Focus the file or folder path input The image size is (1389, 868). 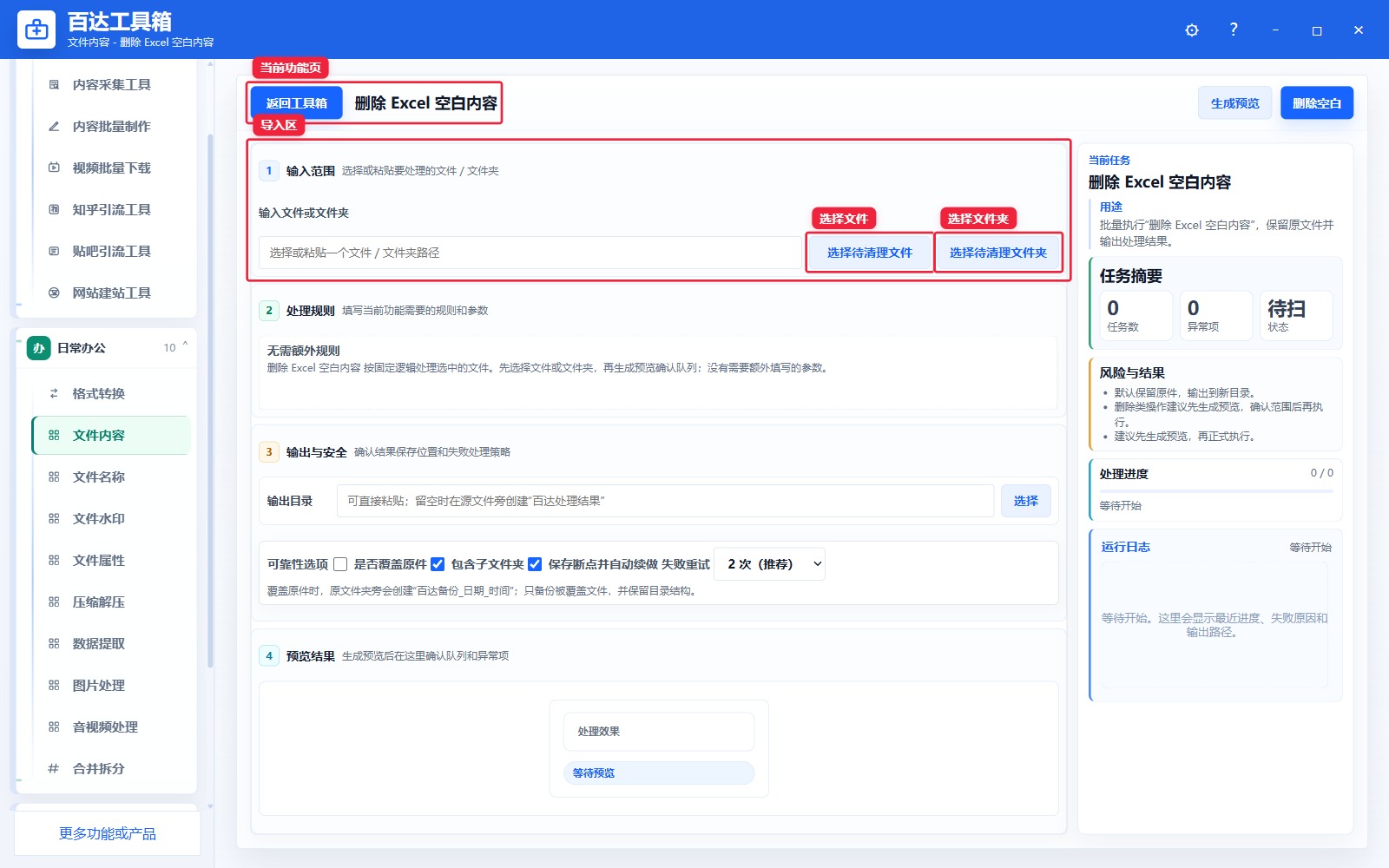click(x=530, y=253)
